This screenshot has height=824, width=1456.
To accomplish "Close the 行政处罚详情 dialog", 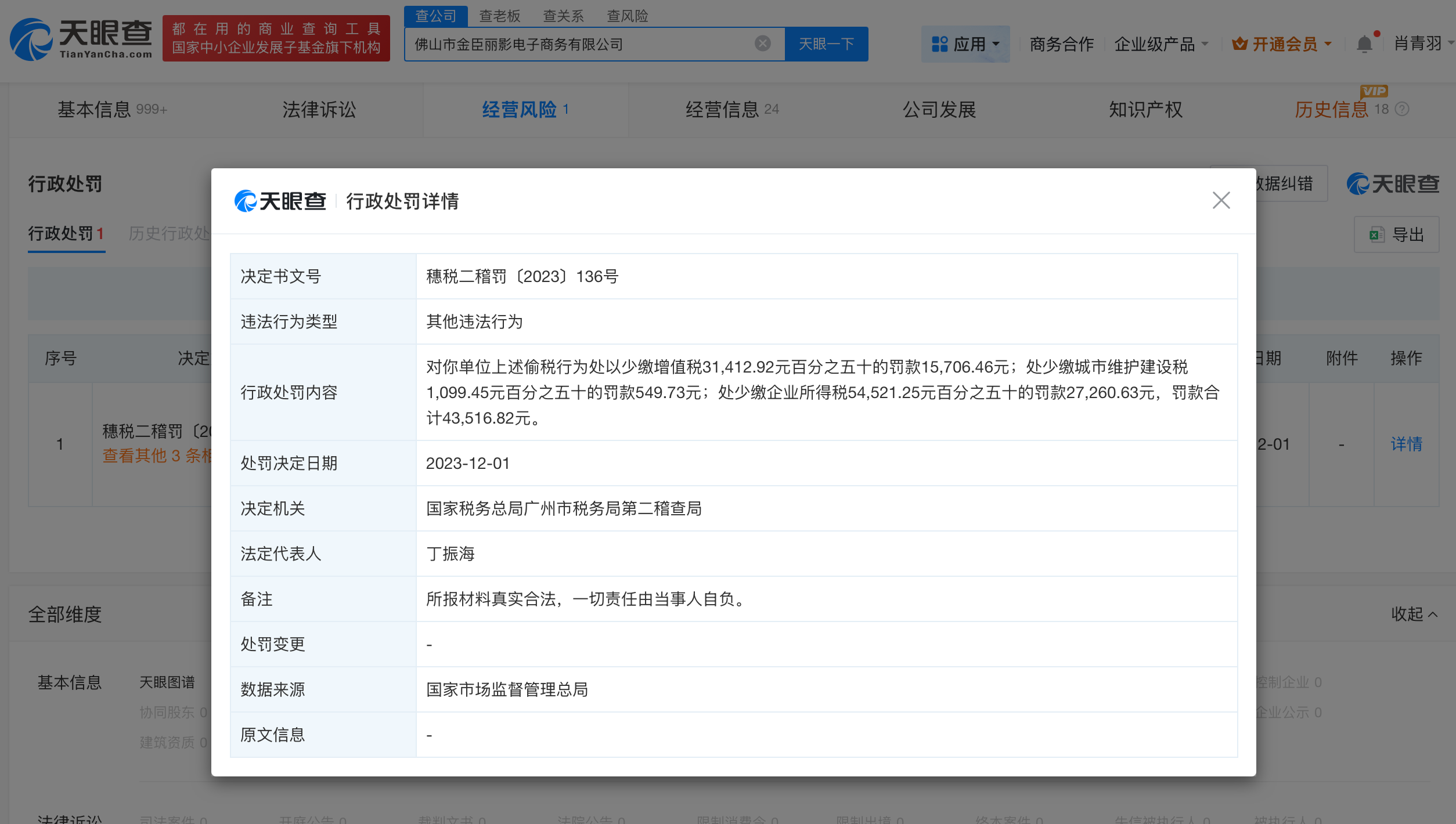I will coord(1221,200).
